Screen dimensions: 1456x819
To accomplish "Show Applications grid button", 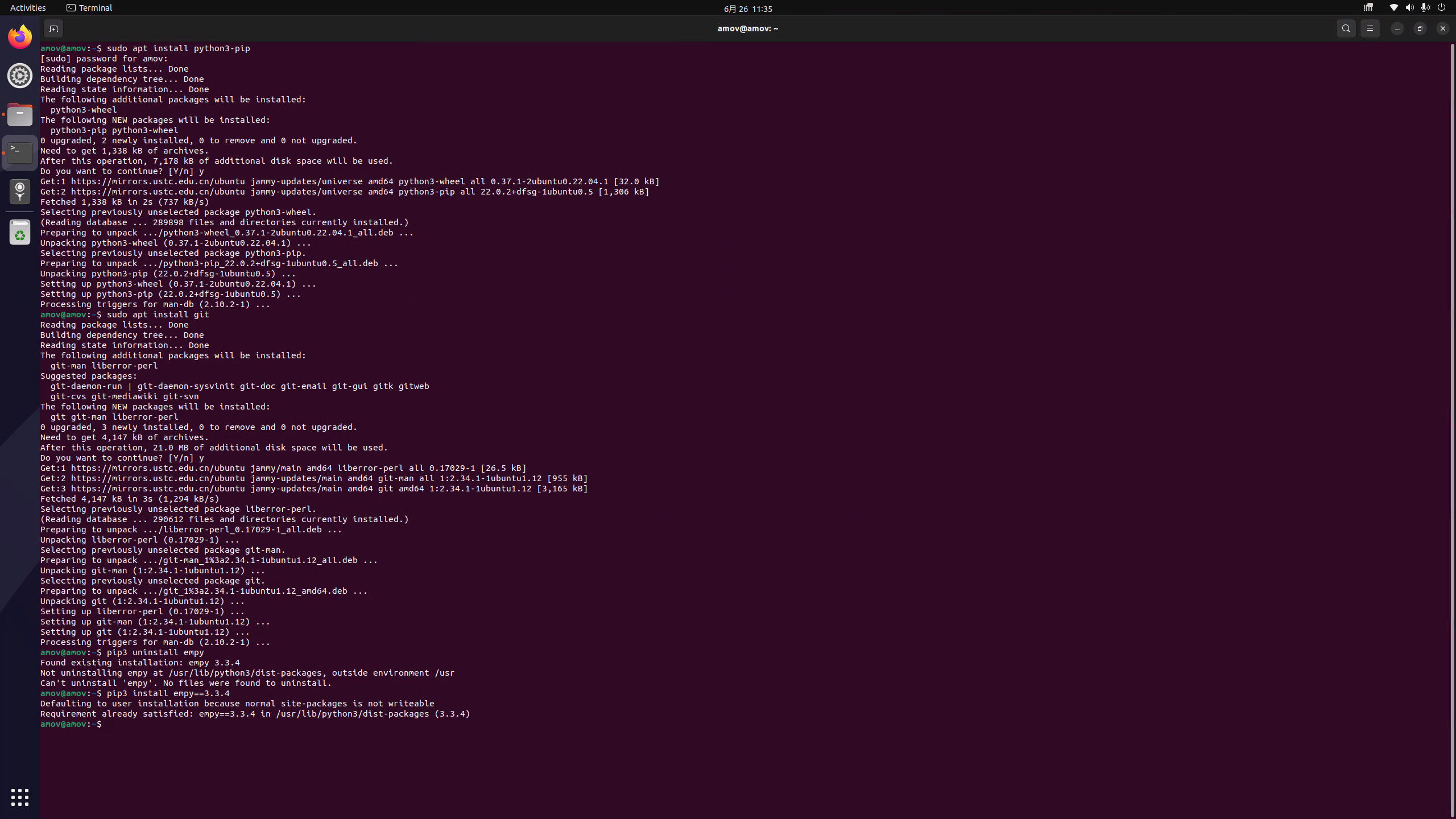I will coord(20,797).
